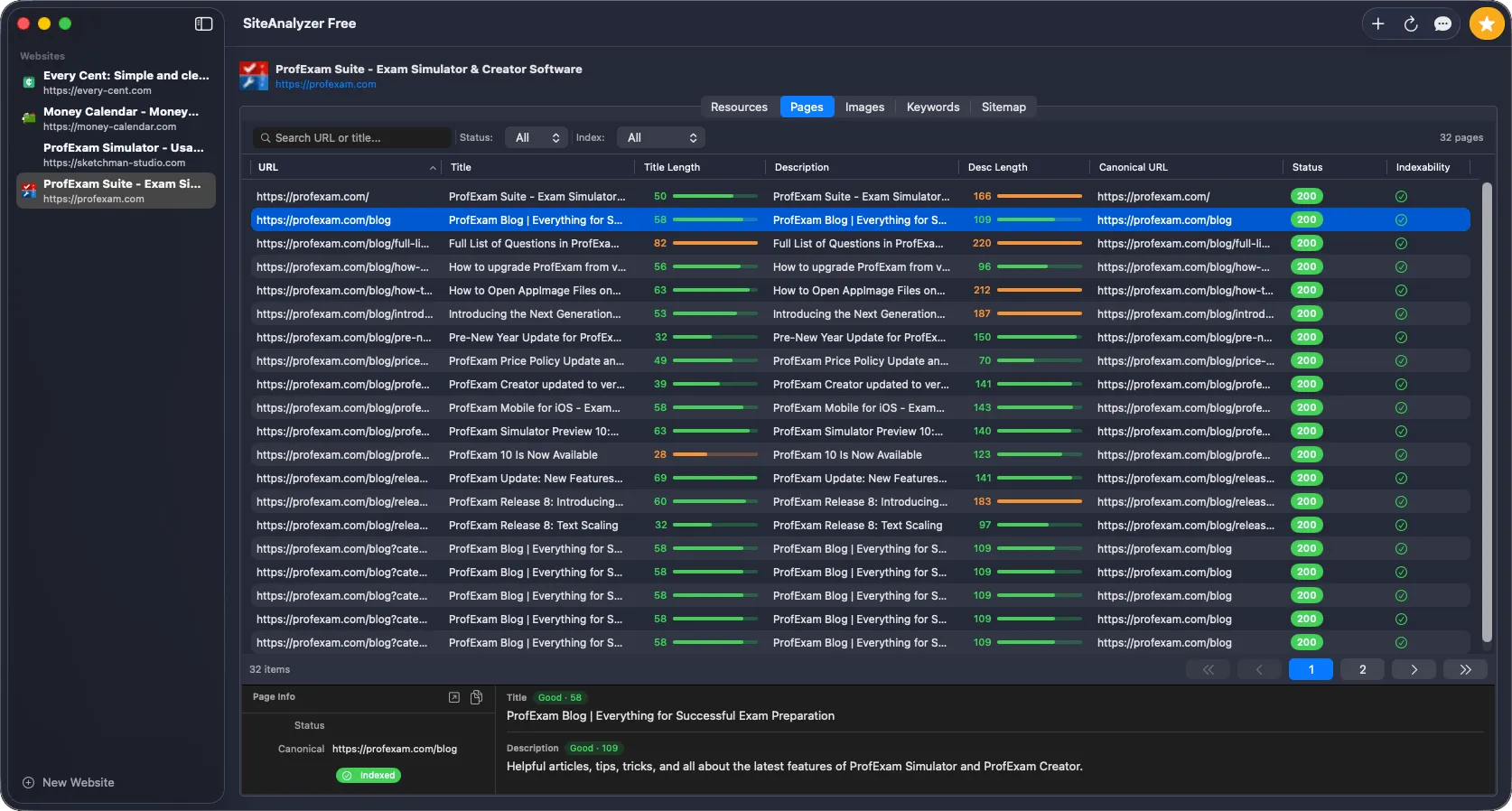Image resolution: width=1512 pixels, height=811 pixels.
Task: Open https://profexam.com header link
Action: 326,85
